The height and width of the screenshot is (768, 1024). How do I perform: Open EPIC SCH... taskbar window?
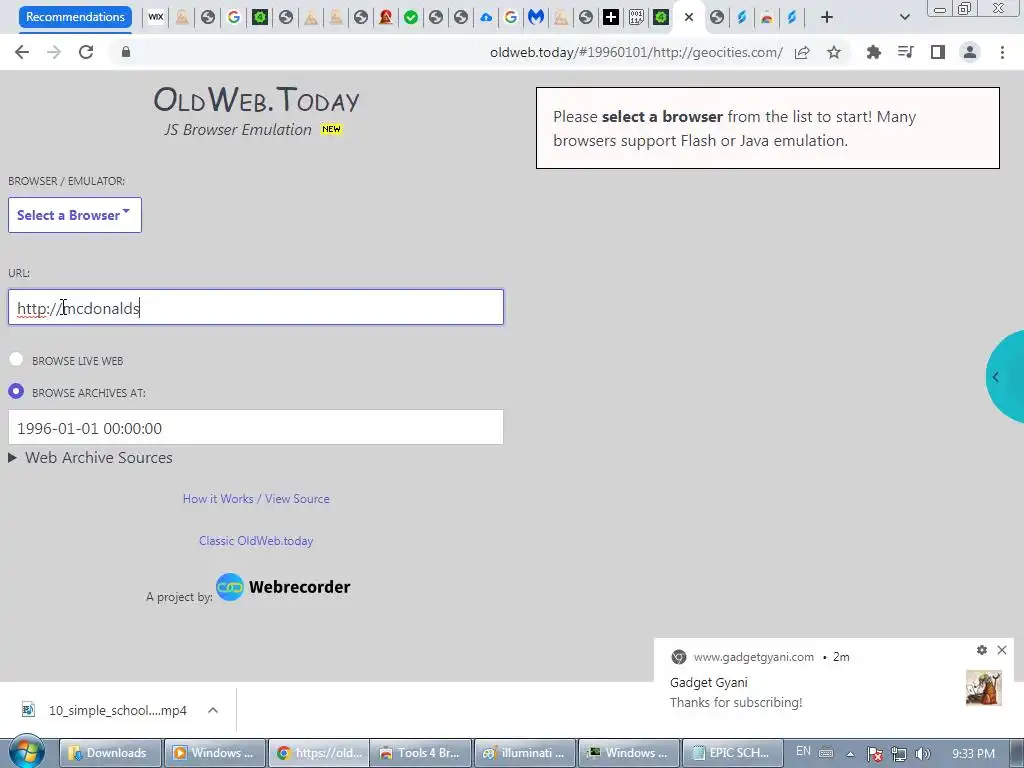coord(731,753)
